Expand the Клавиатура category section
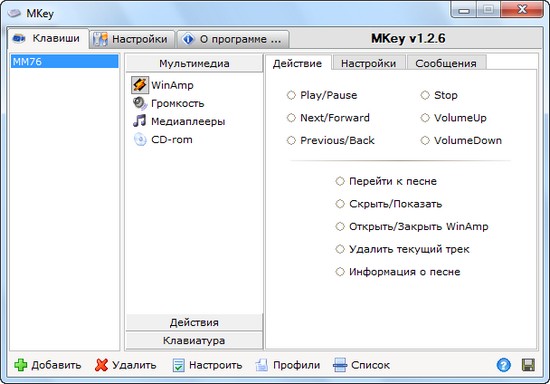550x384 pixels. 194,341
